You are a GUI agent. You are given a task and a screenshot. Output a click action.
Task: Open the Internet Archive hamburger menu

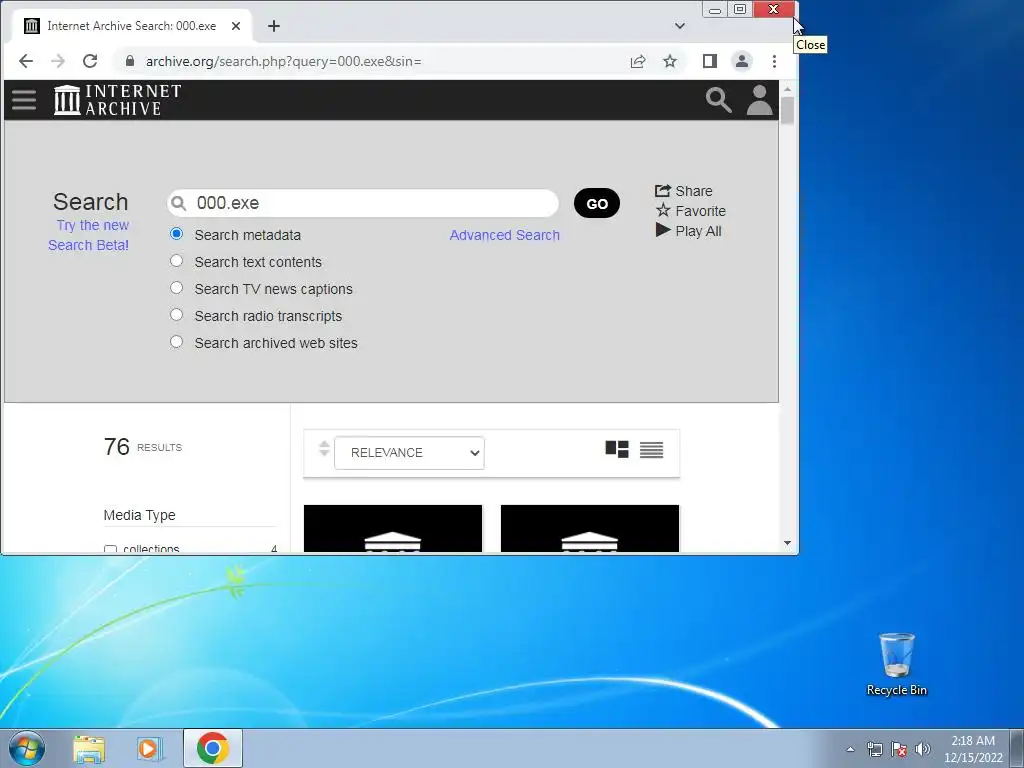(24, 100)
